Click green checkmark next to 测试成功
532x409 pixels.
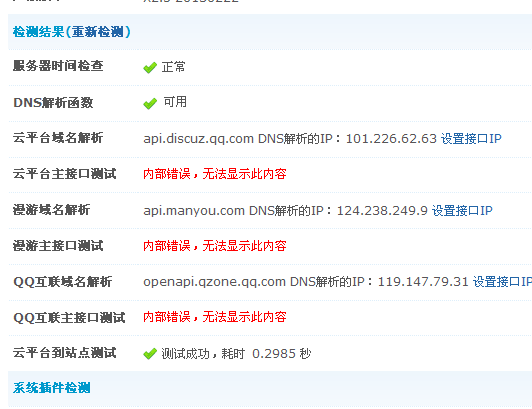pyautogui.click(x=150, y=354)
